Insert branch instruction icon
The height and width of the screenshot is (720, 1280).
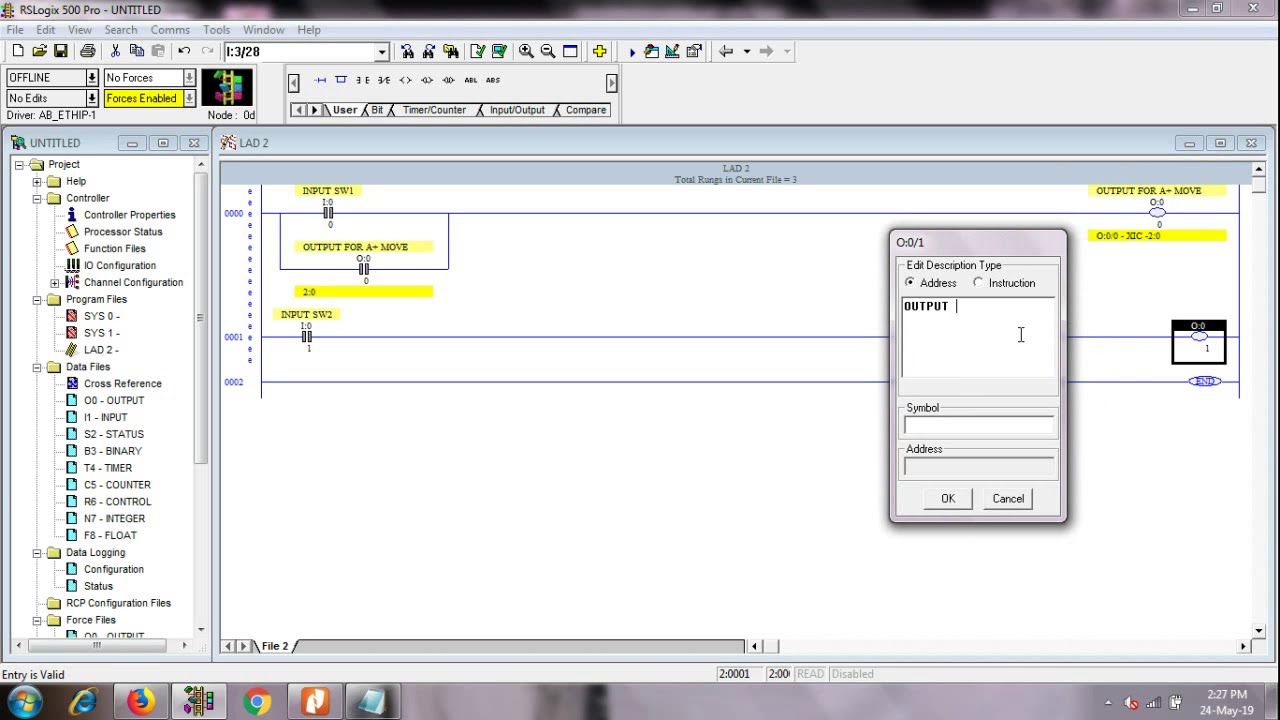(341, 80)
